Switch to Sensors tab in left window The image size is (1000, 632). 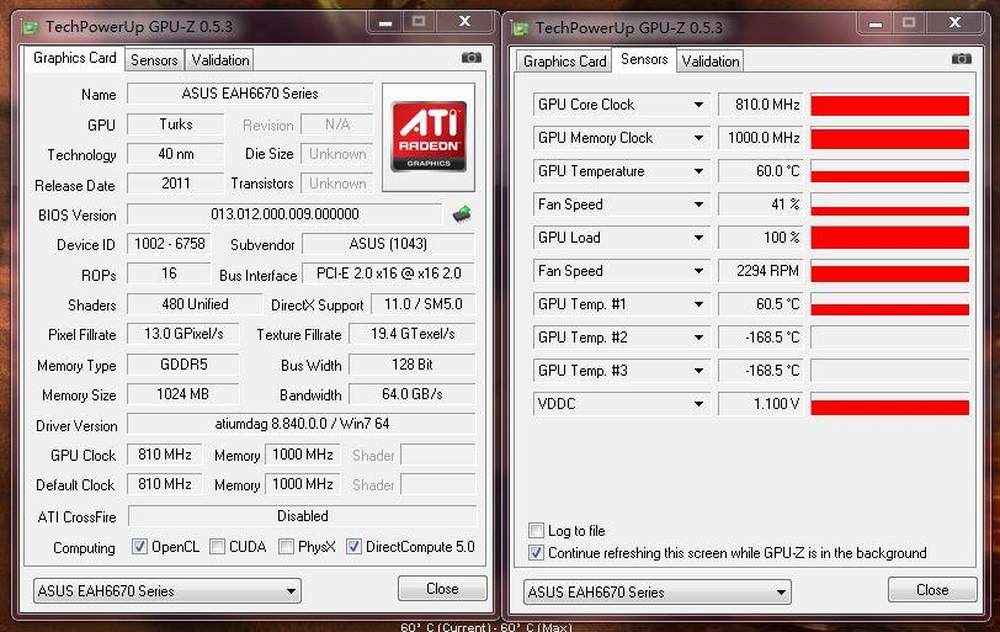(x=154, y=60)
